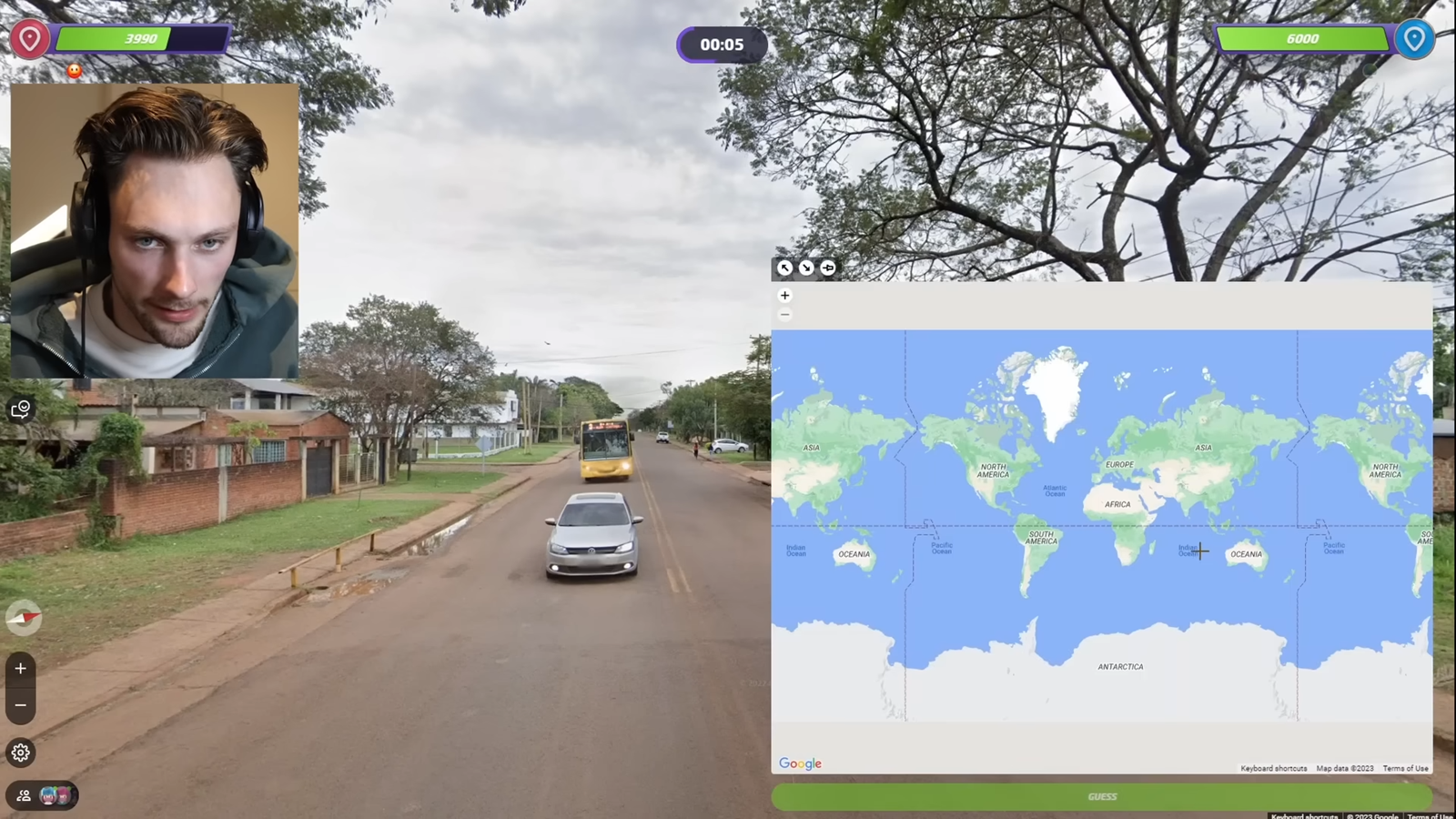Viewport: 1456px width, 819px height.
Task: Open the game settings gear
Action: pyautogui.click(x=20, y=753)
